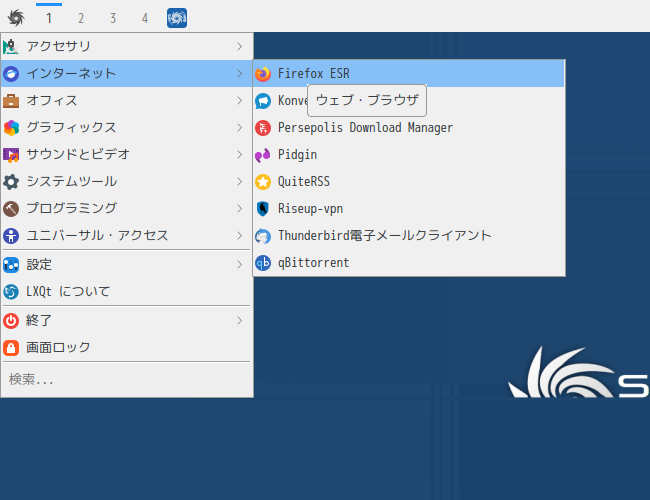Click the Persepolis Download Manager icon
The width and height of the screenshot is (650, 500).
[x=263, y=128]
